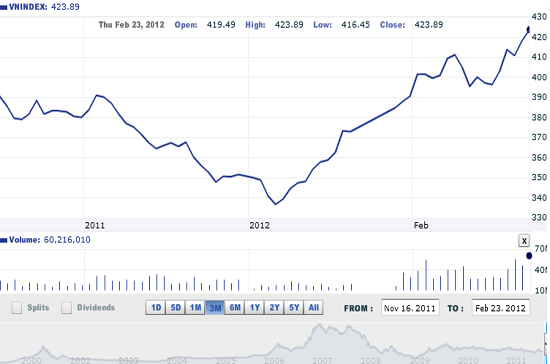Click the FROM date field
This screenshot has height=364, width=550.
click(x=410, y=308)
